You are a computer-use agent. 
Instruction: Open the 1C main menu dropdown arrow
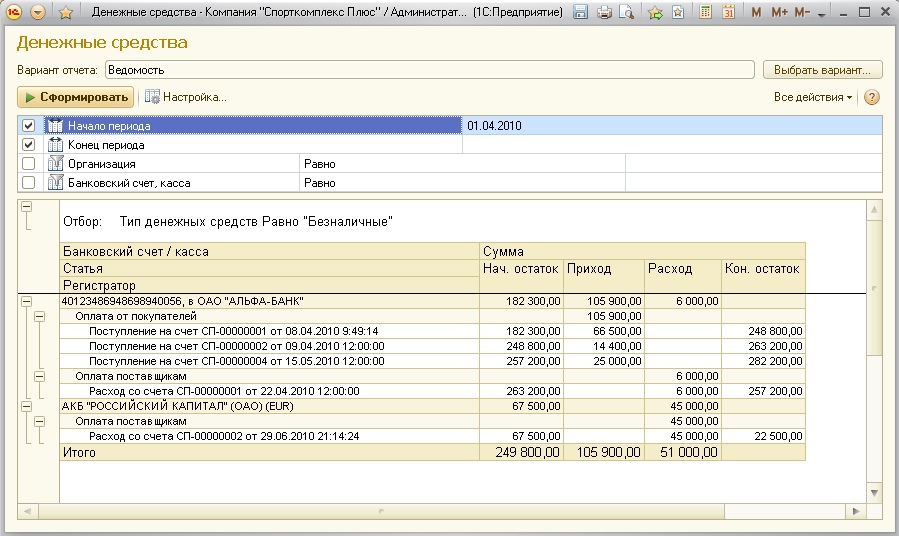(38, 13)
